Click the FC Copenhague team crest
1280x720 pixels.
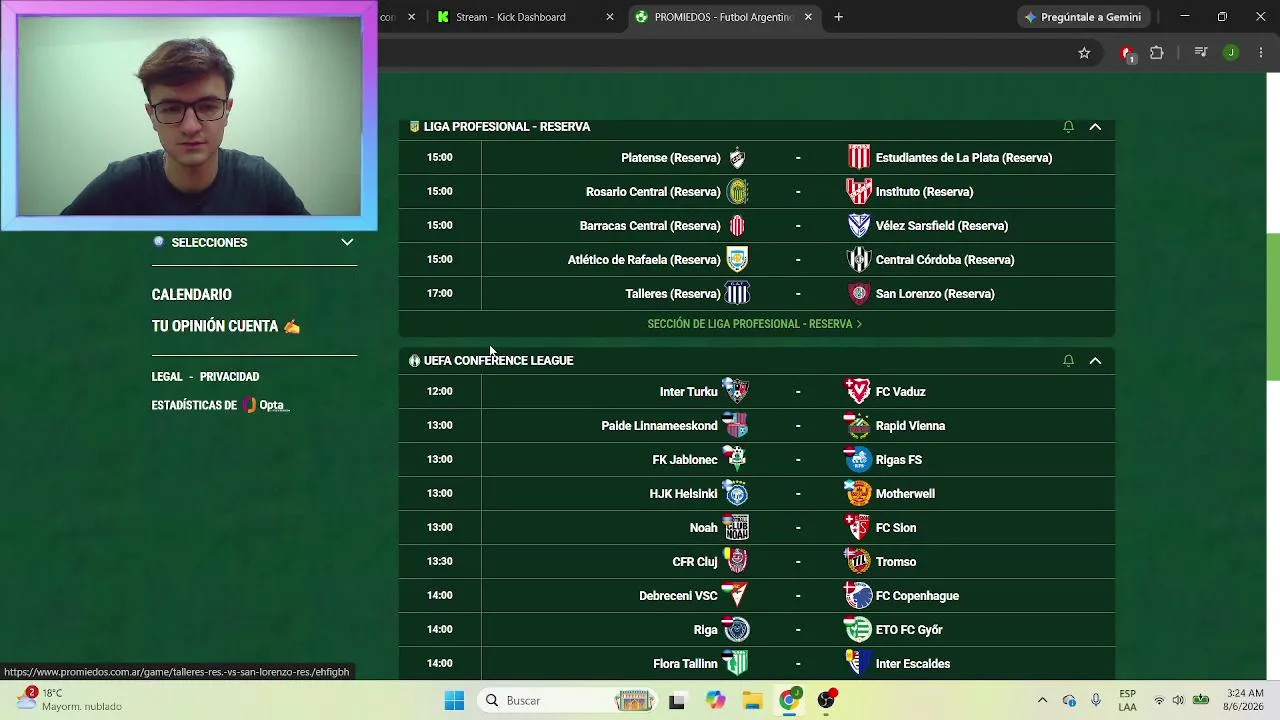pyautogui.click(x=858, y=595)
